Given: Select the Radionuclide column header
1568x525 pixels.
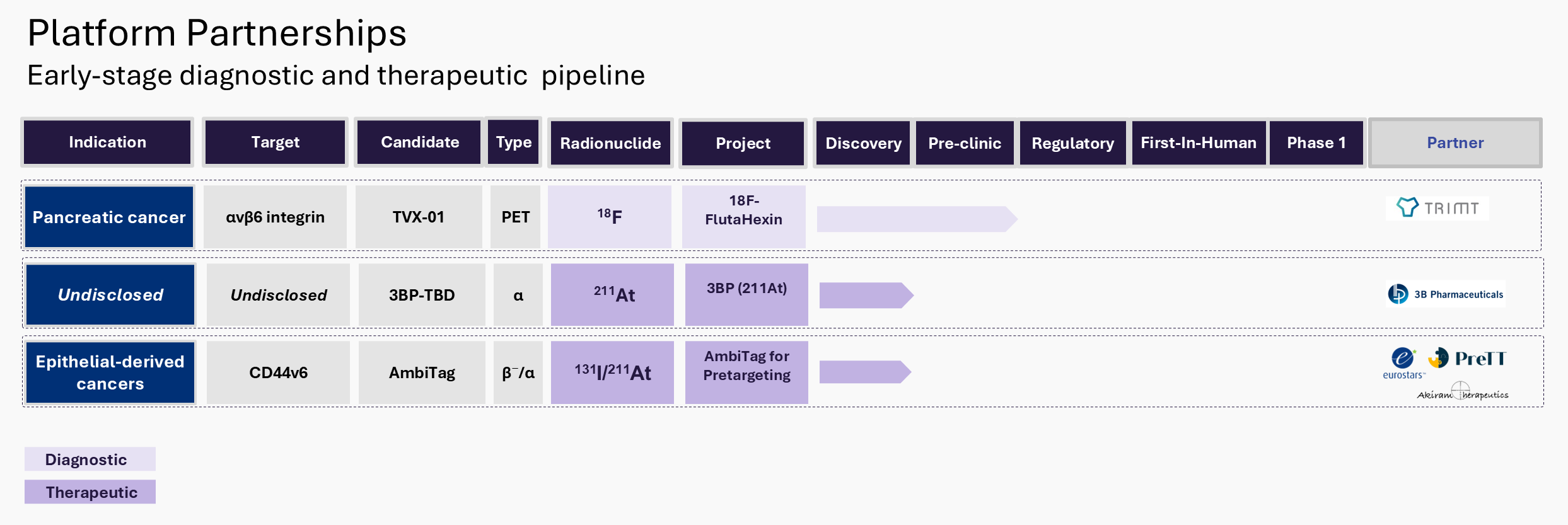Looking at the screenshot, I should coord(610,143).
